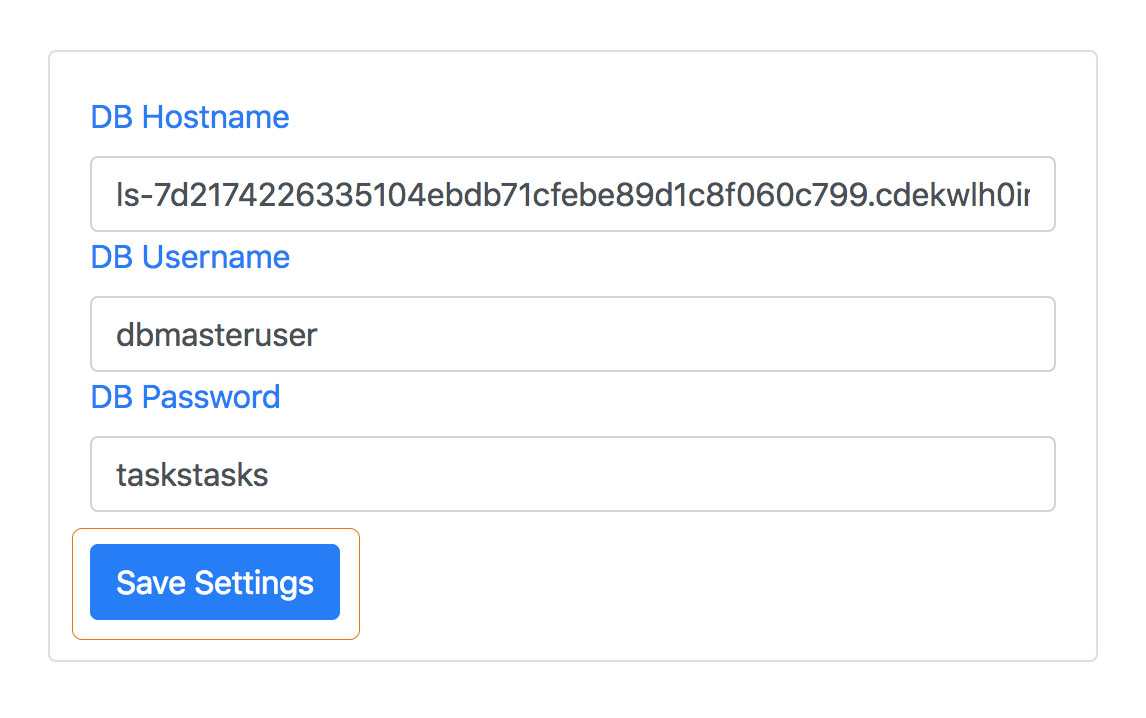1146x718 pixels.
Task: Click the DB Password label
Action: pos(185,397)
